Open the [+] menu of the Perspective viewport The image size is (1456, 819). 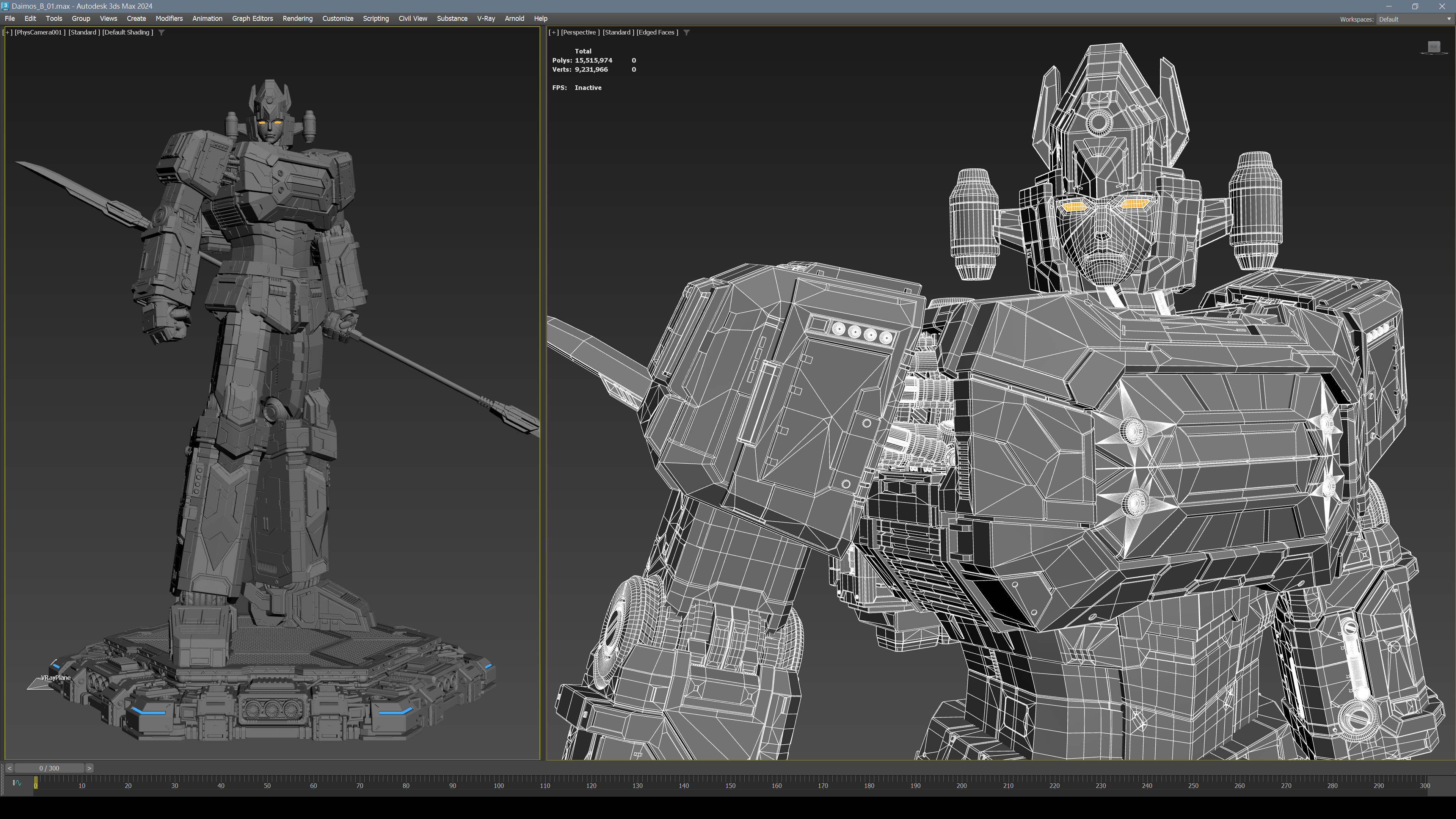tap(554, 33)
